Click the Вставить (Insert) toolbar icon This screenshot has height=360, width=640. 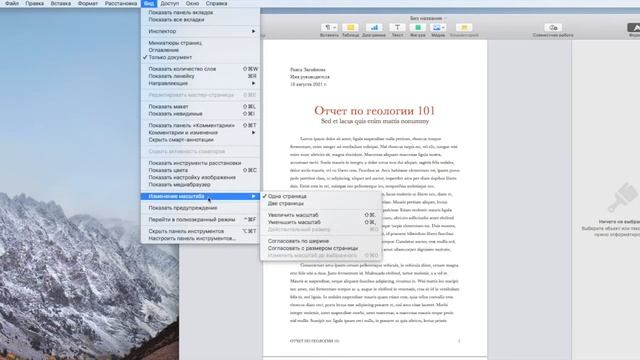329,28
